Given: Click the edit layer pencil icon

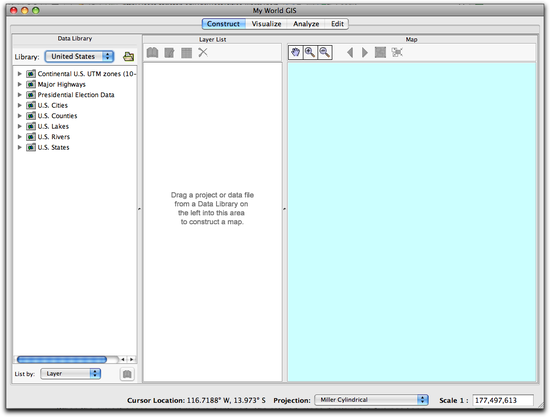Looking at the screenshot, I should tap(170, 53).
